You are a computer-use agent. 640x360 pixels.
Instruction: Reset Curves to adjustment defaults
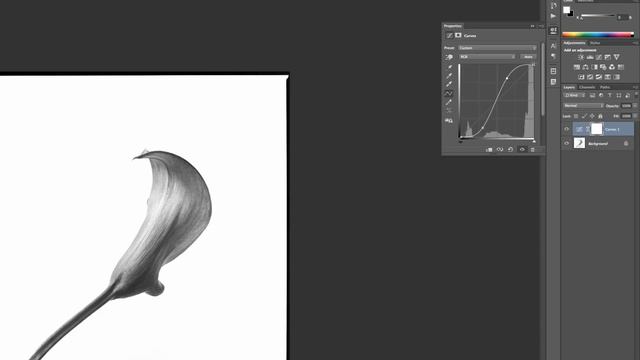click(511, 150)
